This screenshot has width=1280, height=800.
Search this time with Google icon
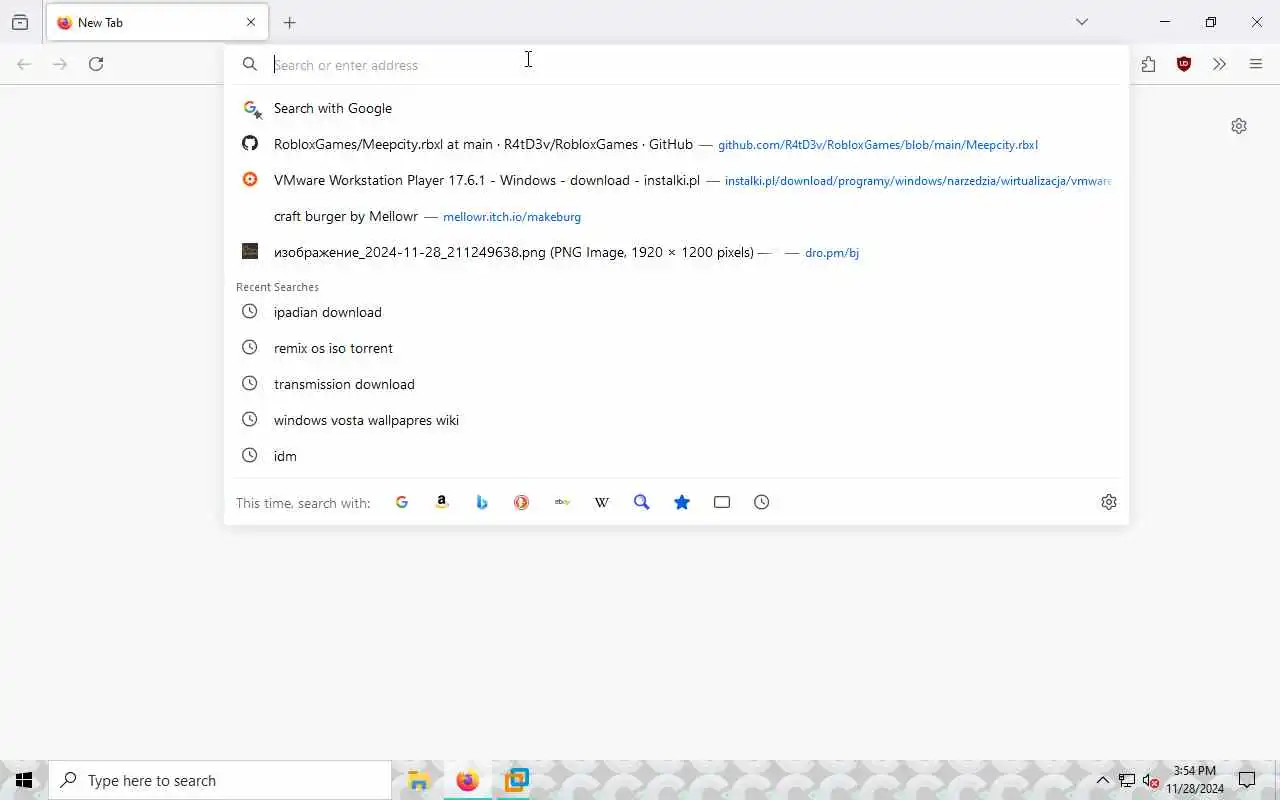[402, 502]
